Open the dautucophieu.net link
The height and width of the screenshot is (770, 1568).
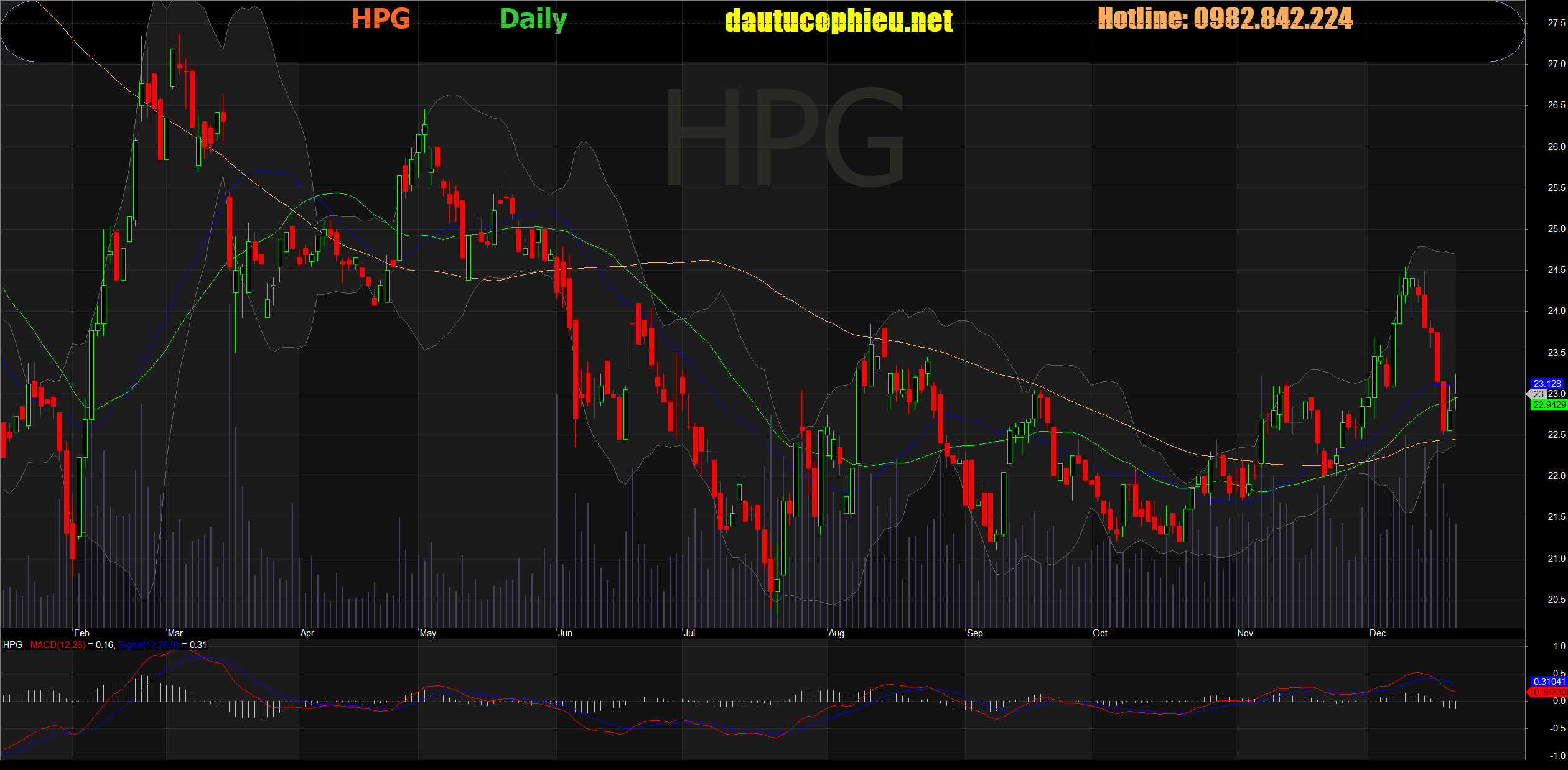(x=838, y=21)
